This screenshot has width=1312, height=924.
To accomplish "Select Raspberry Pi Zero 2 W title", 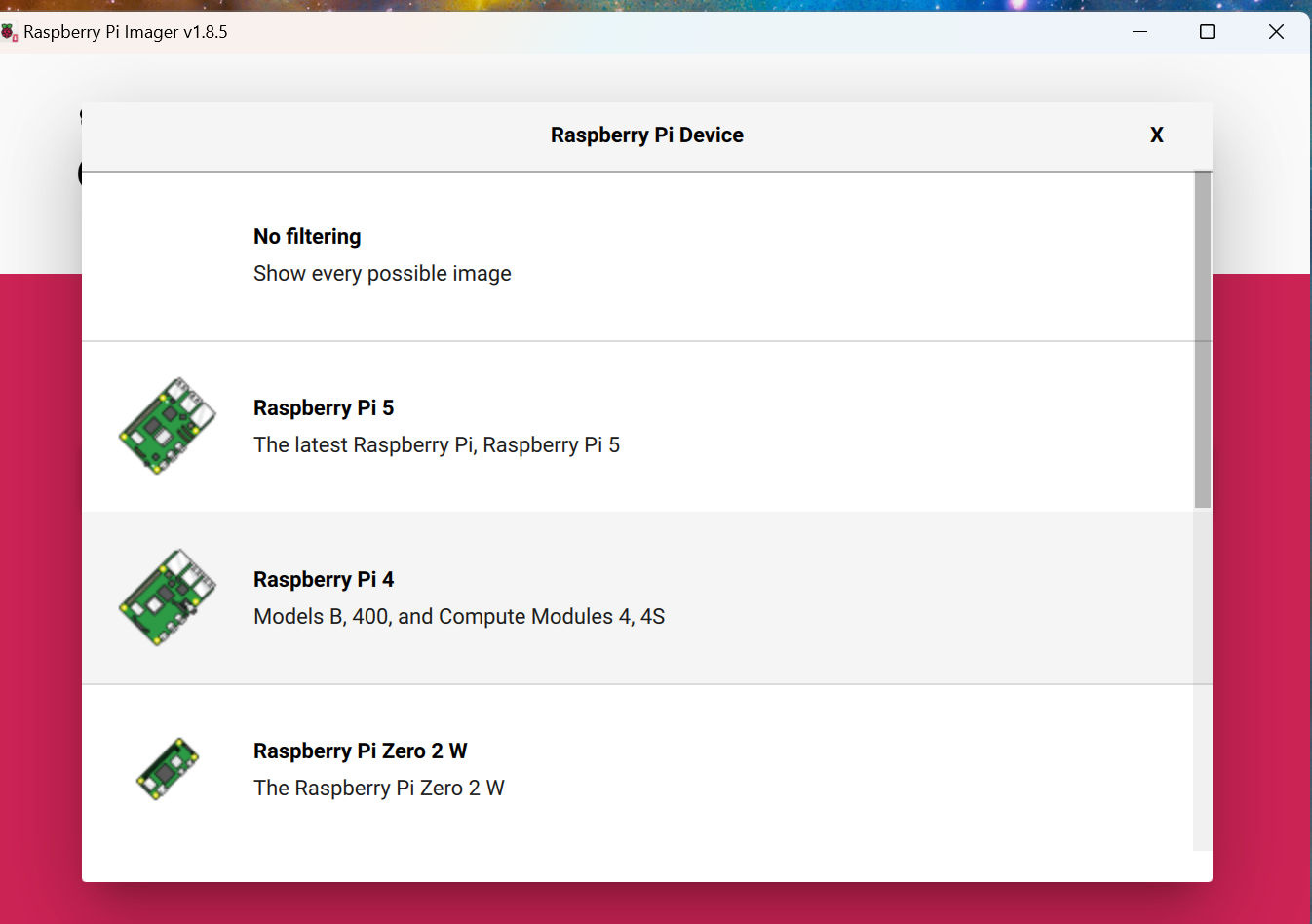I will (x=360, y=751).
